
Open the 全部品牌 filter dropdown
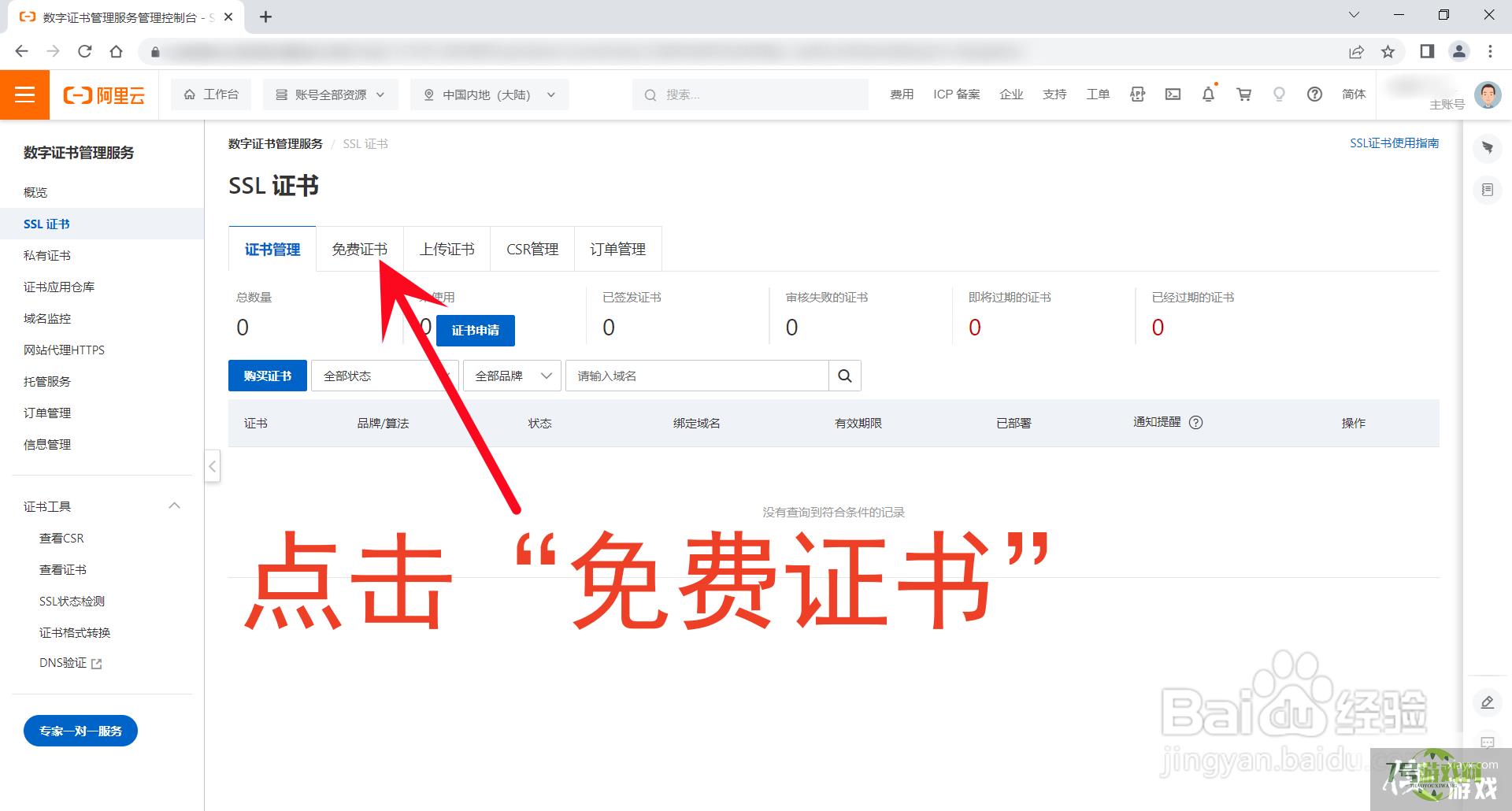tap(512, 376)
